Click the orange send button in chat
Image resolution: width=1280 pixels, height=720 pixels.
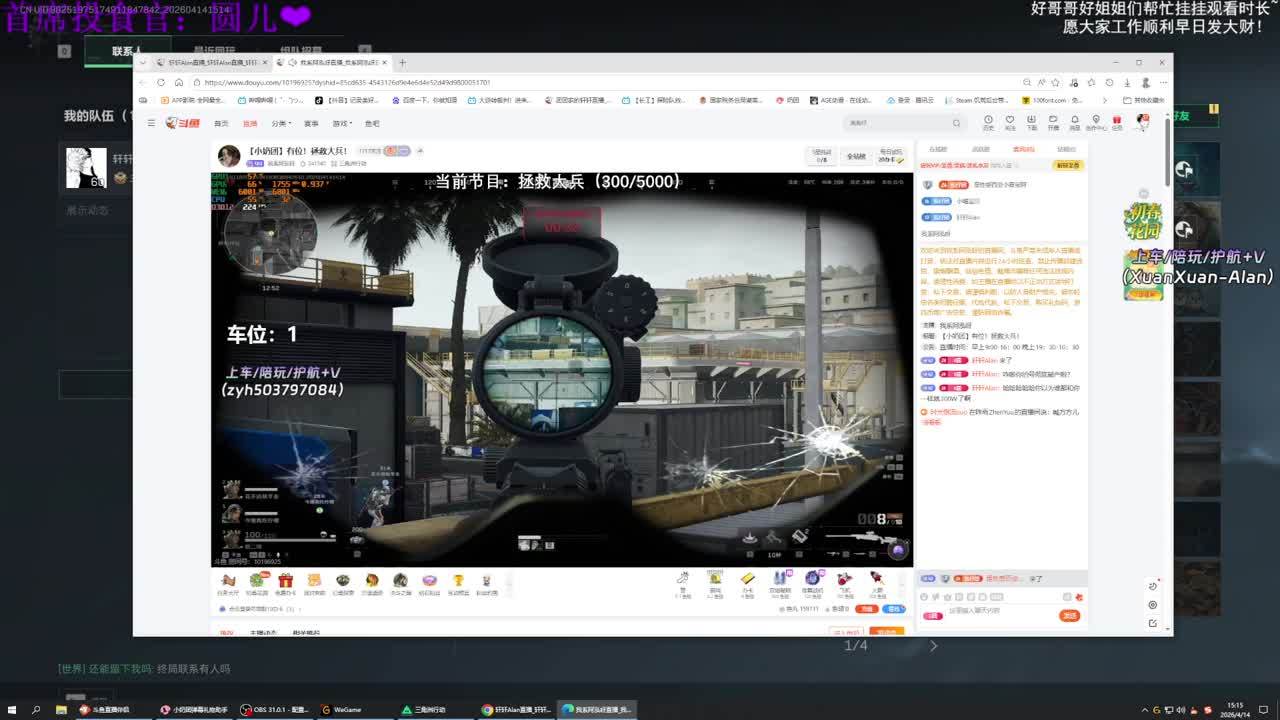click(1069, 616)
